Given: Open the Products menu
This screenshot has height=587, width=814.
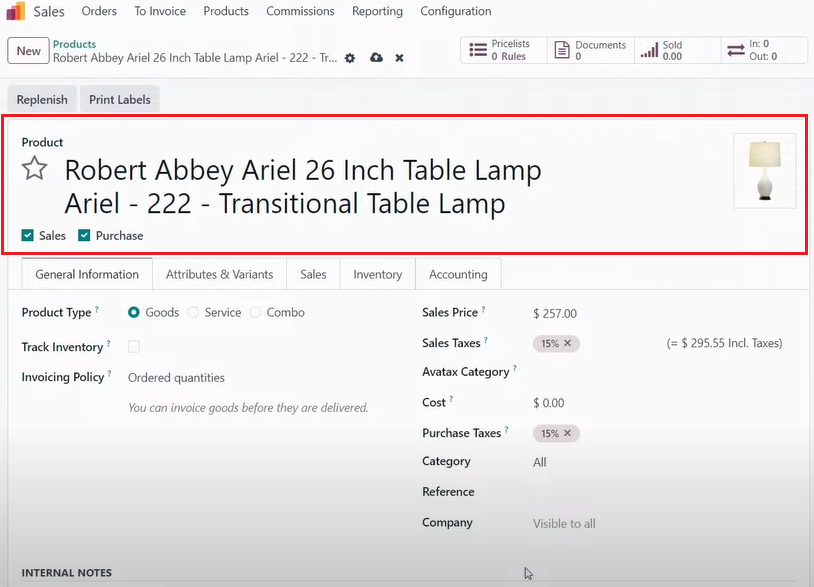Looking at the screenshot, I should (226, 11).
